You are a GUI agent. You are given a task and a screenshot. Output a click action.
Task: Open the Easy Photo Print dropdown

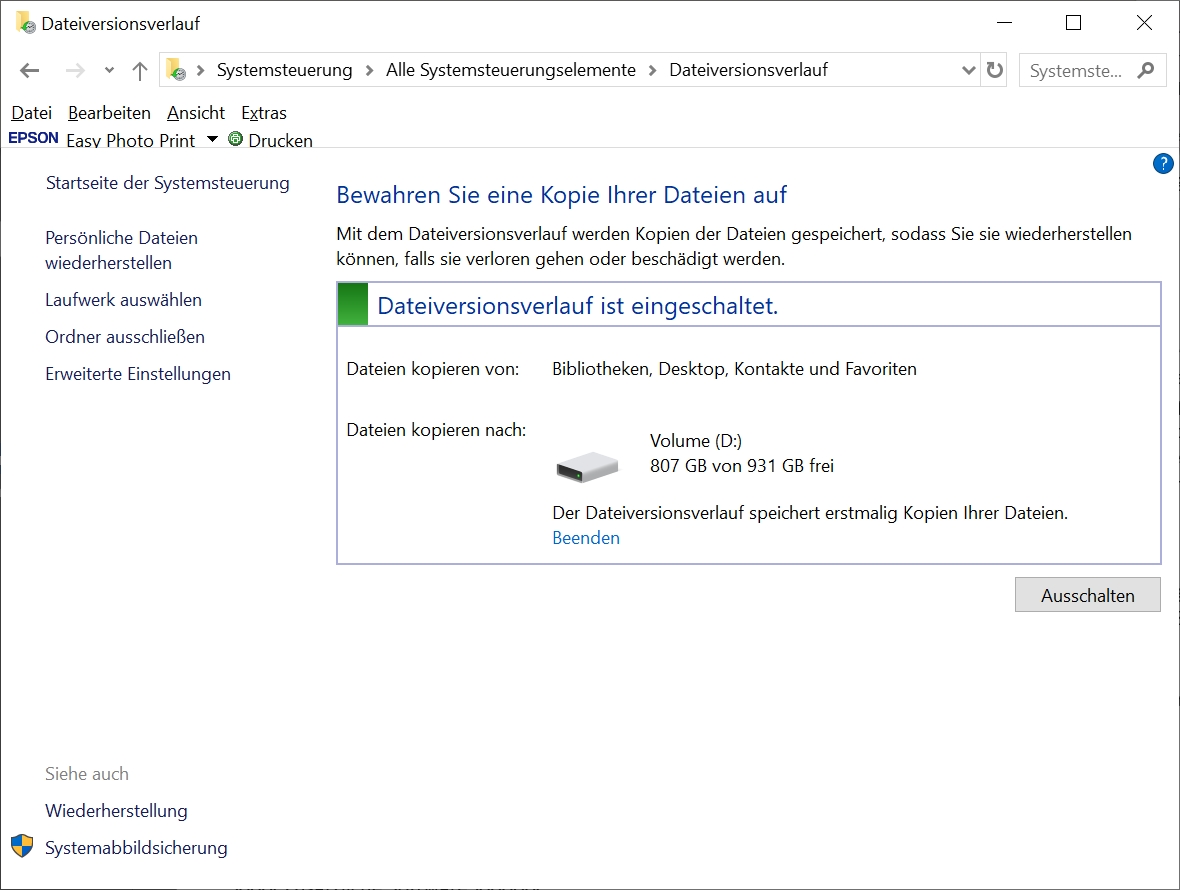[212, 139]
